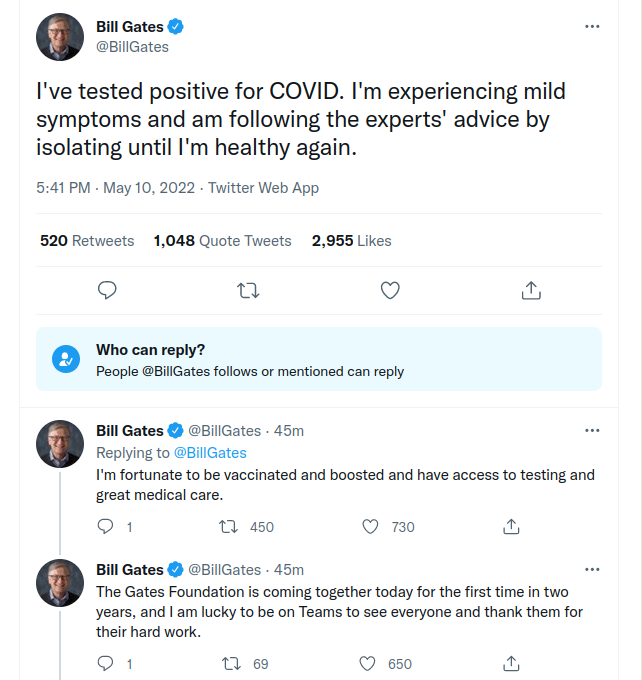Like the main COVID tweet
This screenshot has width=642, height=680.
click(390, 290)
